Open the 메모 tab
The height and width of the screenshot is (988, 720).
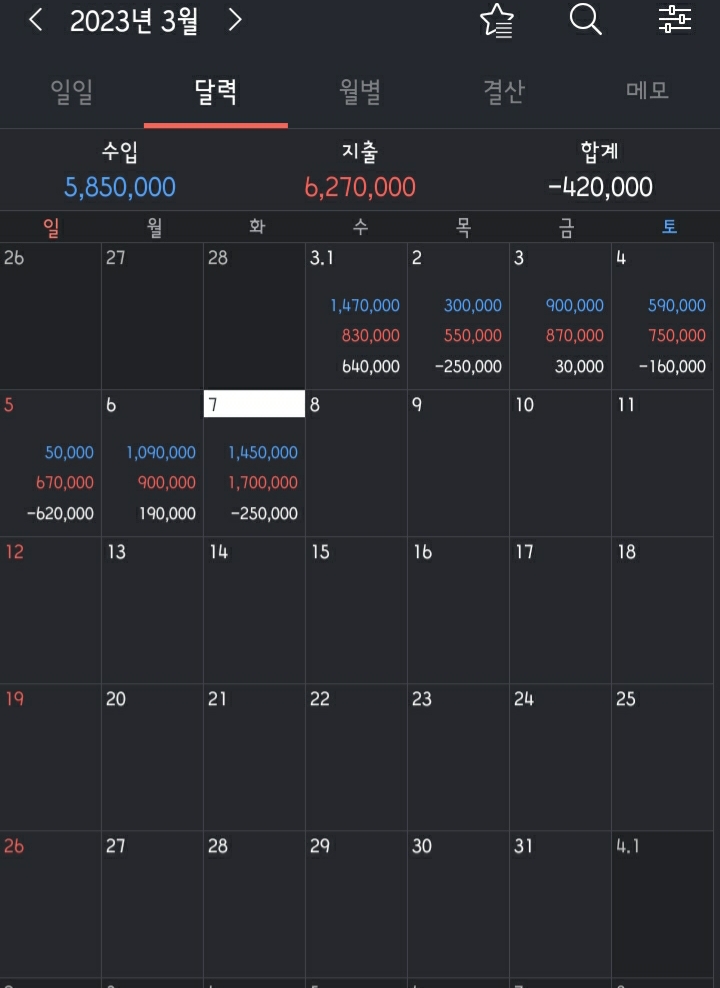648,91
